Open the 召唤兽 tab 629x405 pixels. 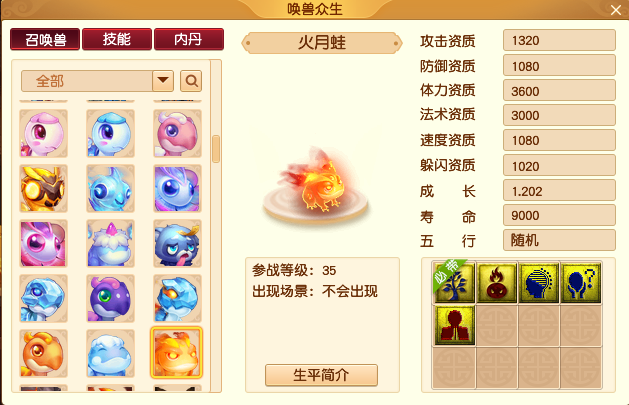pos(45,39)
